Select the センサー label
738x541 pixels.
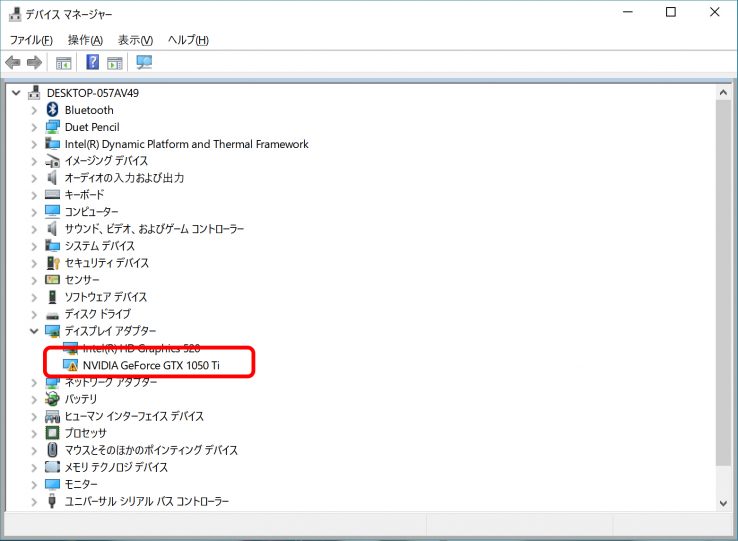82,280
